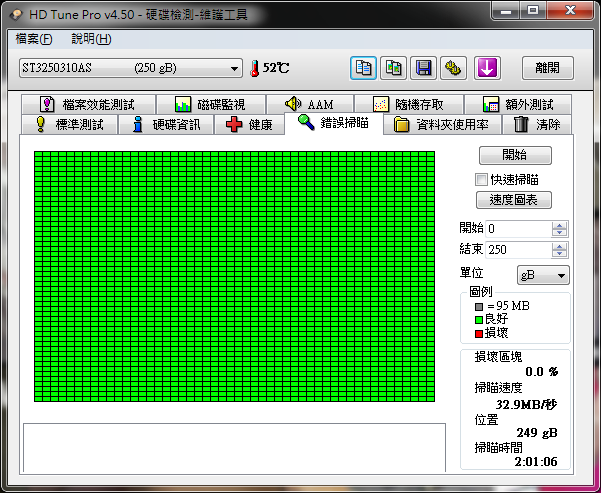
Task: Click the green magnifier icon on 錯誤掃瞄 tab
Action: (x=305, y=122)
